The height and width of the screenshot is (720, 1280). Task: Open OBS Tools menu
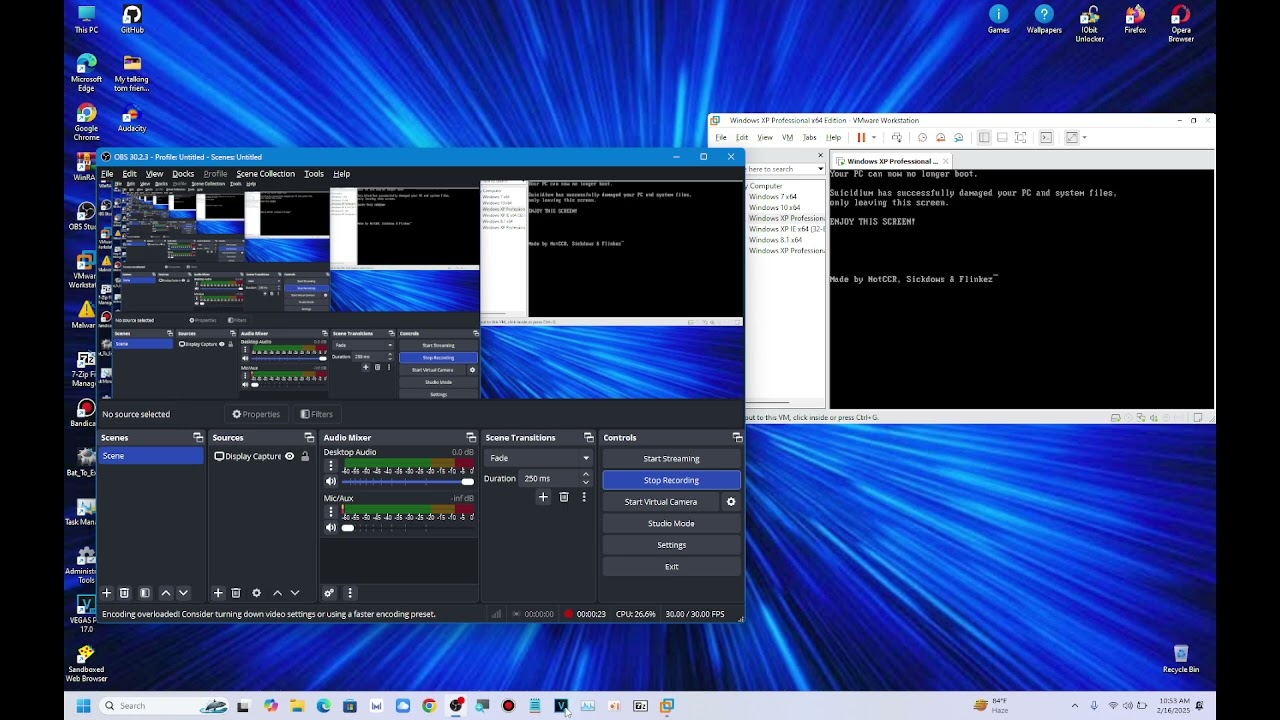314,174
